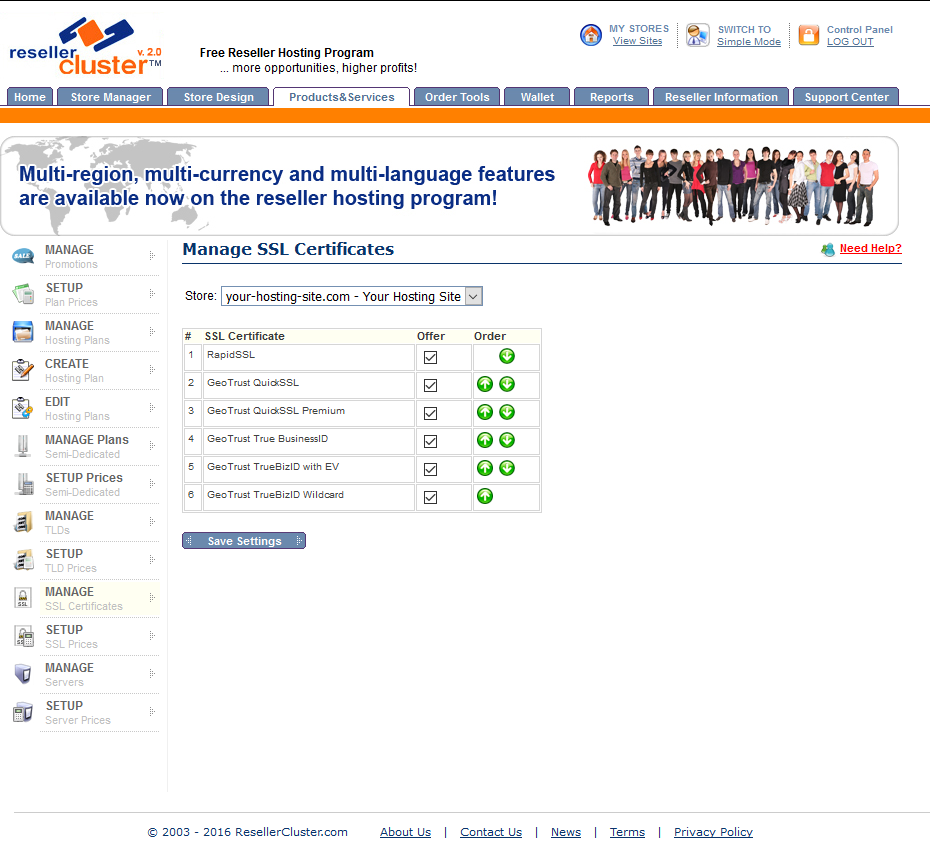Open the View Sites link

[x=637, y=41]
